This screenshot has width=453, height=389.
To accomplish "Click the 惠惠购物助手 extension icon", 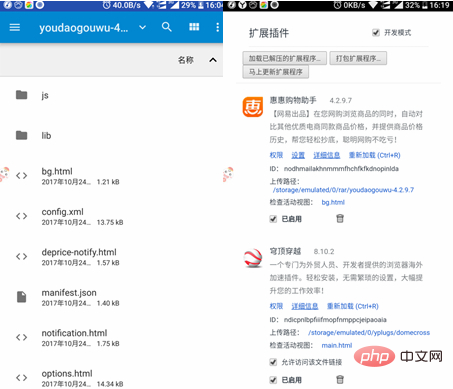I will (x=253, y=107).
